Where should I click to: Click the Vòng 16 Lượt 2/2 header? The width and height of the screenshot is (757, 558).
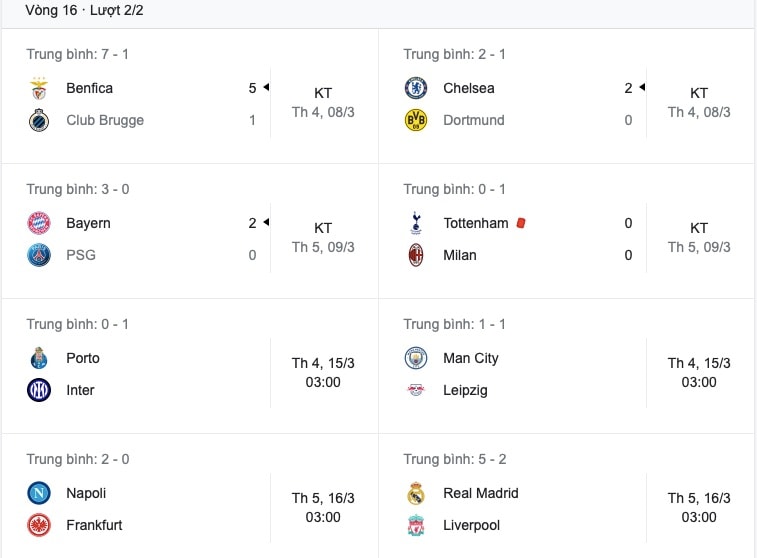84,10
